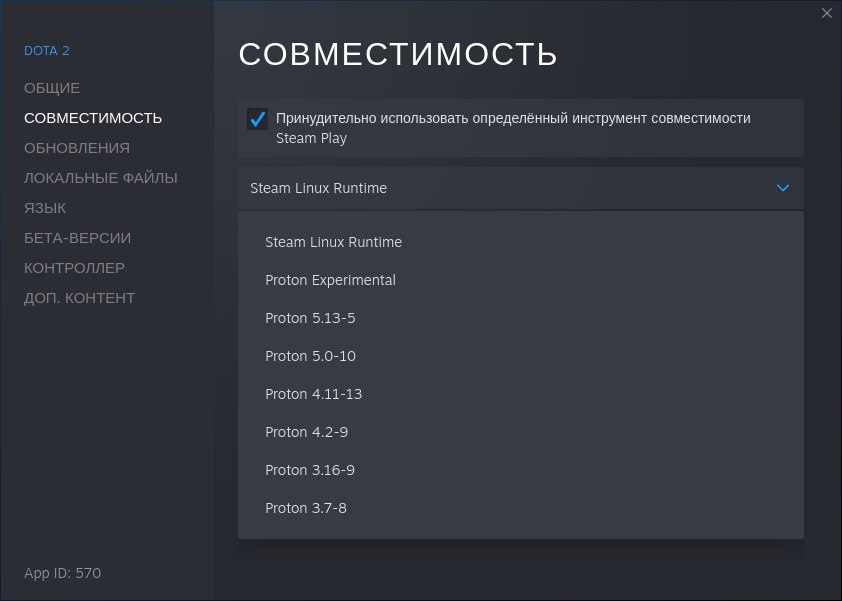Screen dimensions: 842x601
Task: Open the ОБЩИЕ settings section
Action: coord(52,88)
